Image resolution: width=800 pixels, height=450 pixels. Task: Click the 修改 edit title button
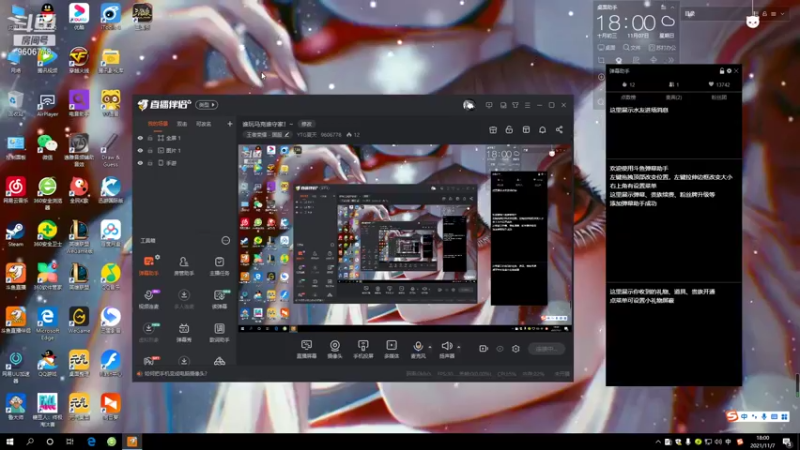306,124
